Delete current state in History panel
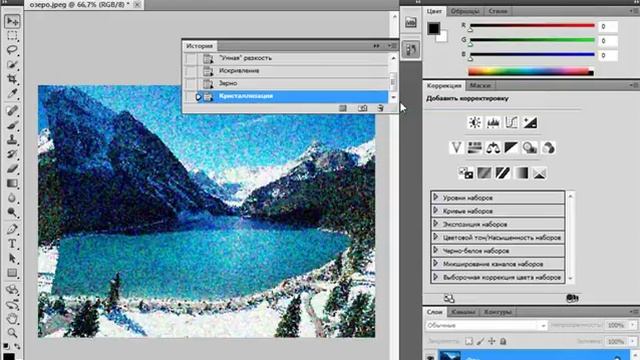The width and height of the screenshot is (640, 360). click(380, 108)
